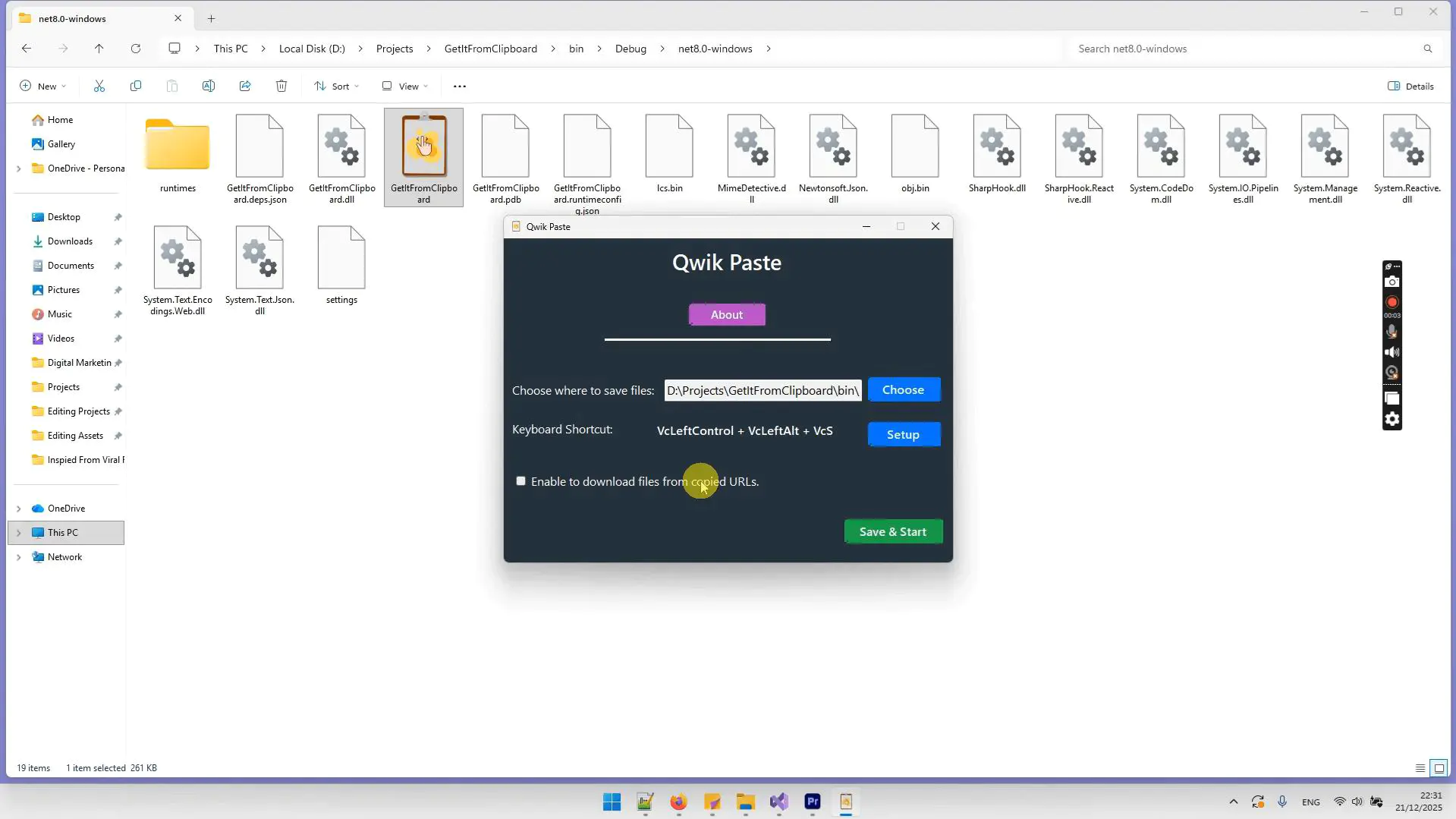Take a screenshot with the camera icon

[x=1392, y=282]
